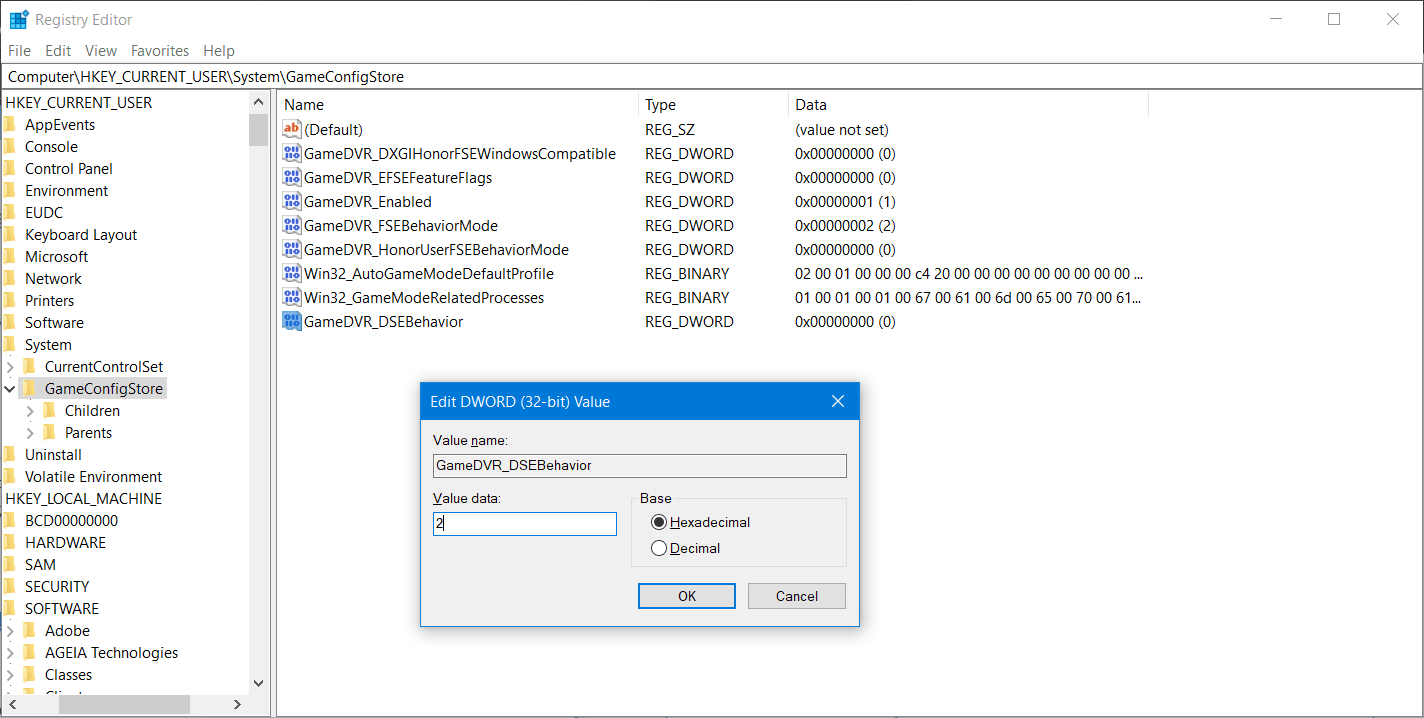Open the Edit menu
The width and height of the screenshot is (1424, 718).
[58, 51]
